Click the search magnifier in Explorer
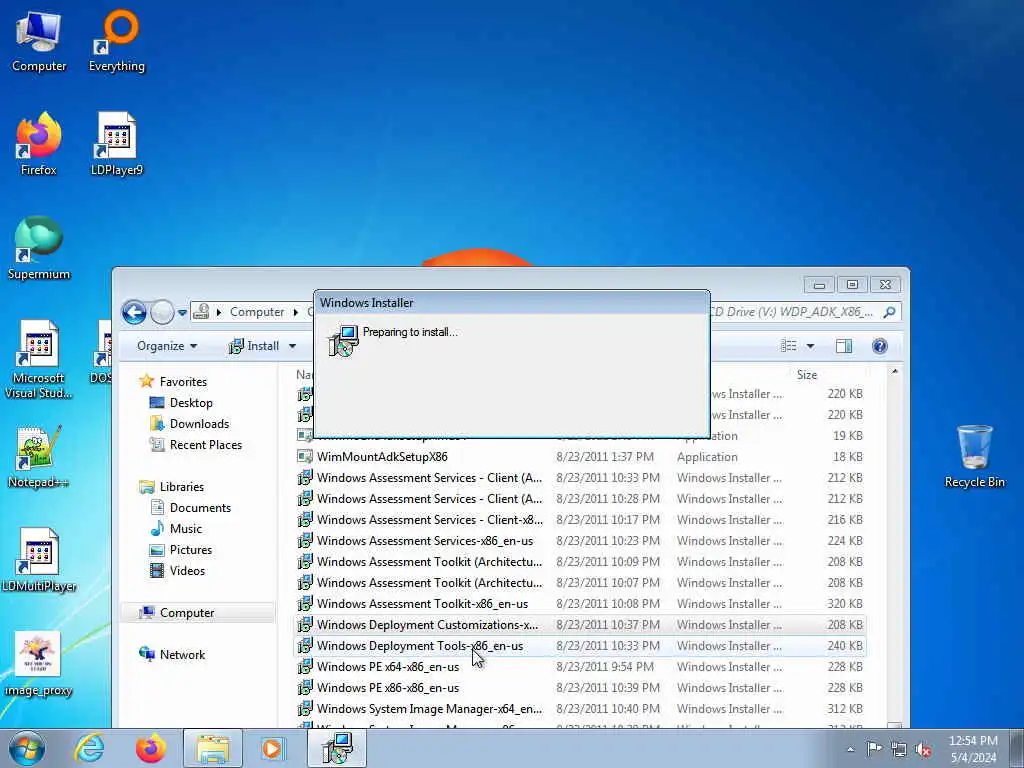The width and height of the screenshot is (1024, 768). (x=889, y=312)
